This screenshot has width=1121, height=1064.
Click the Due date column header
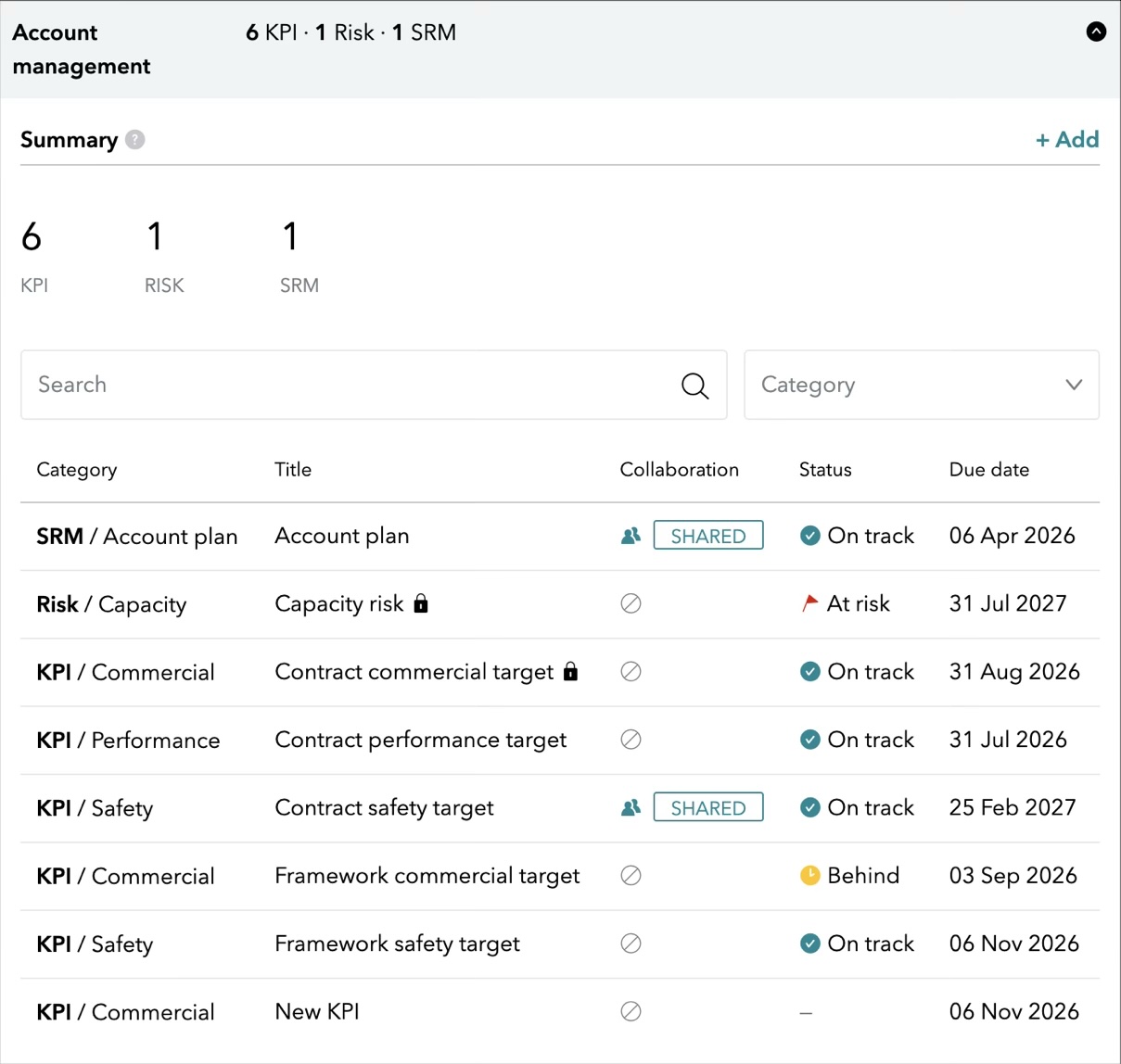989,469
